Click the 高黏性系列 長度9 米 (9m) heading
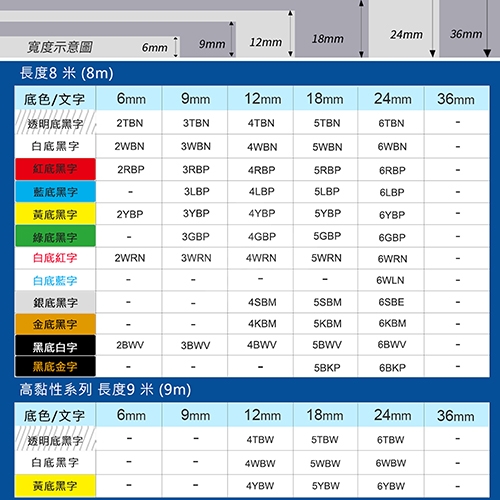500x500 pixels. coord(105,389)
